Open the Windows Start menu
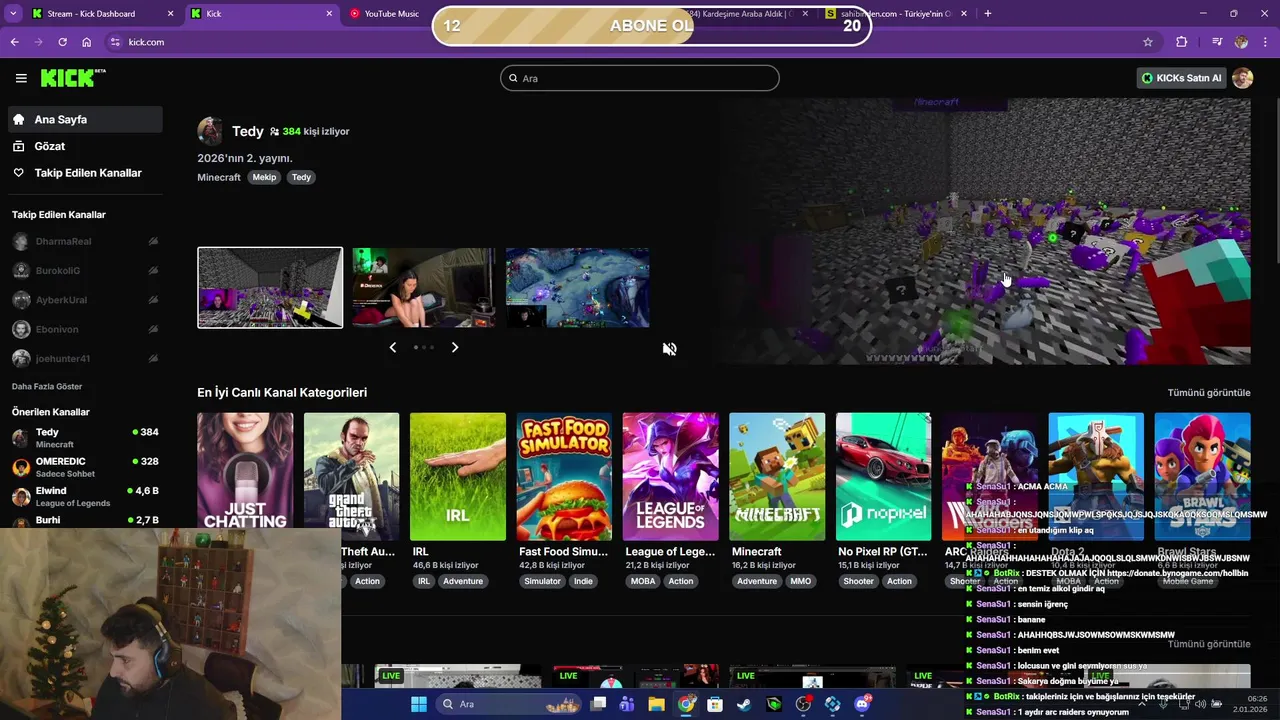Screen dimensions: 1280x720 pos(419,704)
